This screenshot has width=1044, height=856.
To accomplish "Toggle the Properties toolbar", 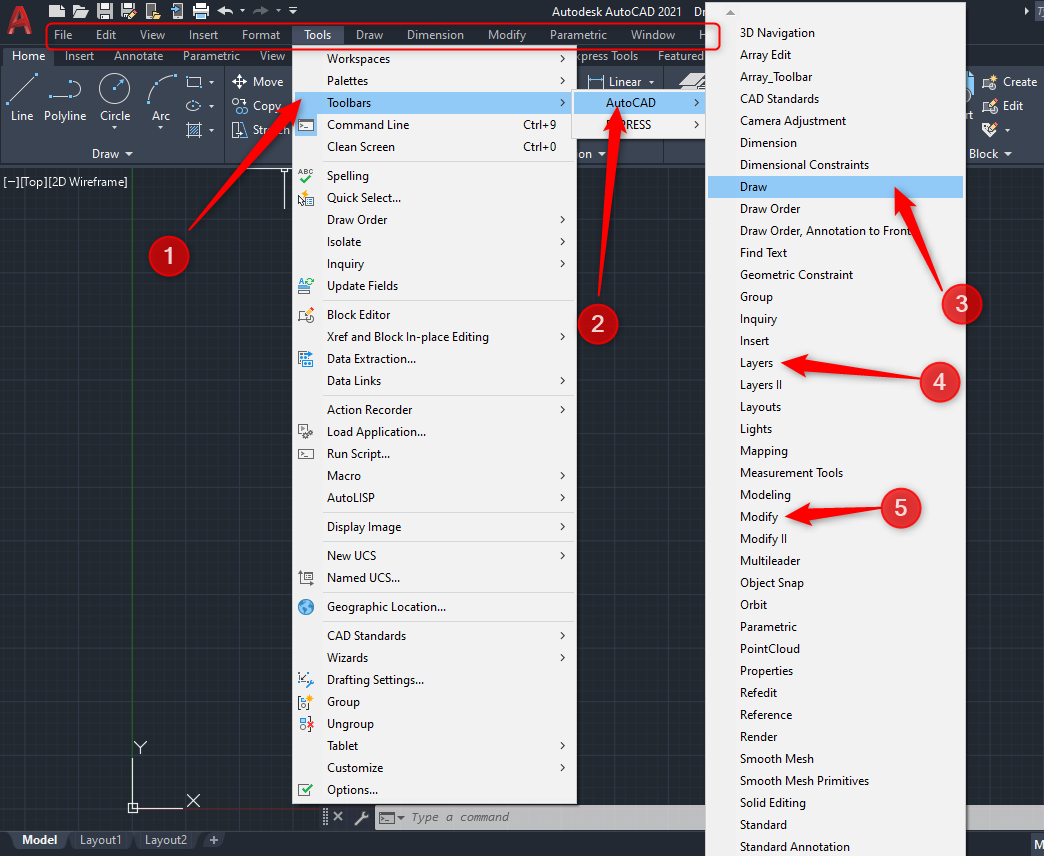I will 835,670.
